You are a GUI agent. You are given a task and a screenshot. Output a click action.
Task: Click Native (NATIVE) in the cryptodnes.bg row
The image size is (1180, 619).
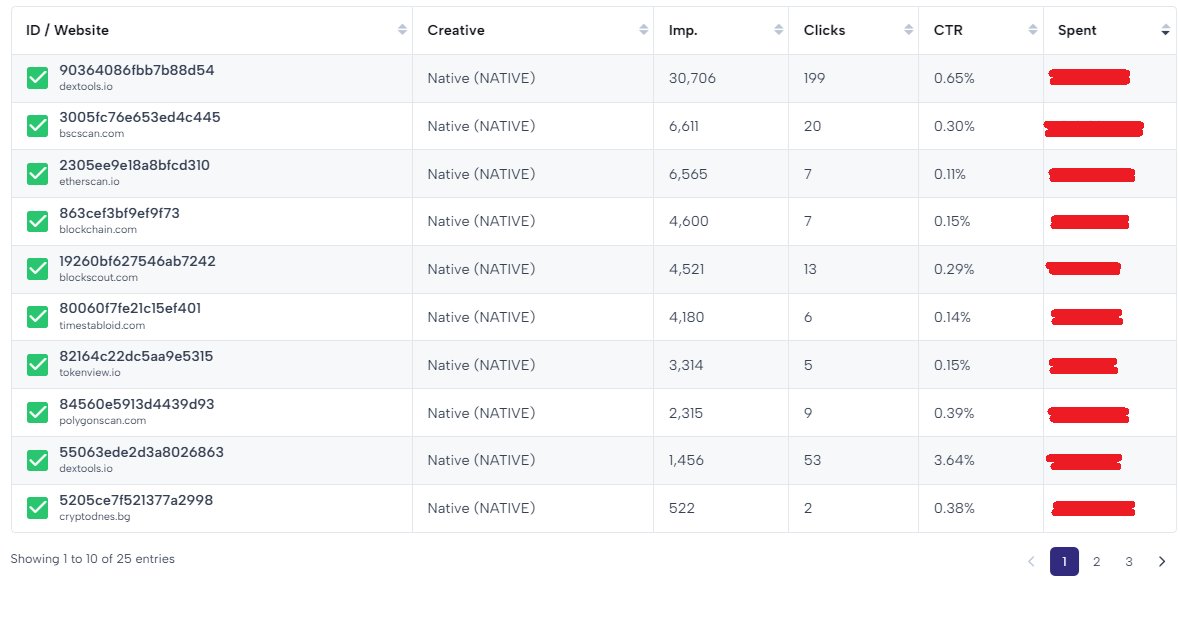point(481,508)
